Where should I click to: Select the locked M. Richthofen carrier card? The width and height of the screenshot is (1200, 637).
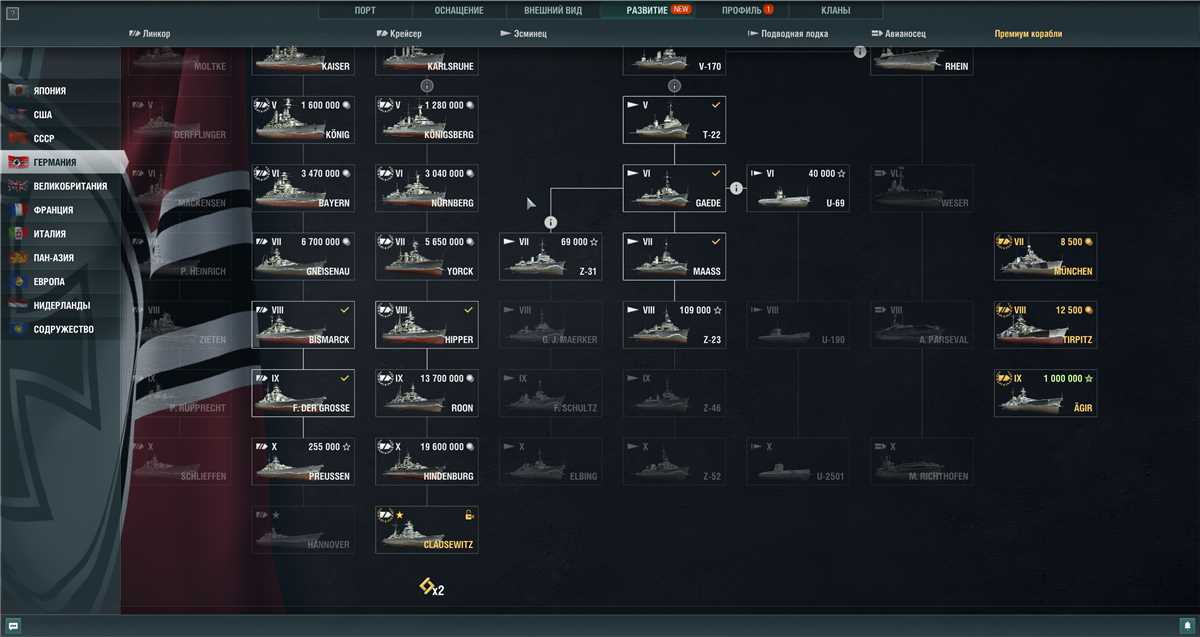pos(922,461)
